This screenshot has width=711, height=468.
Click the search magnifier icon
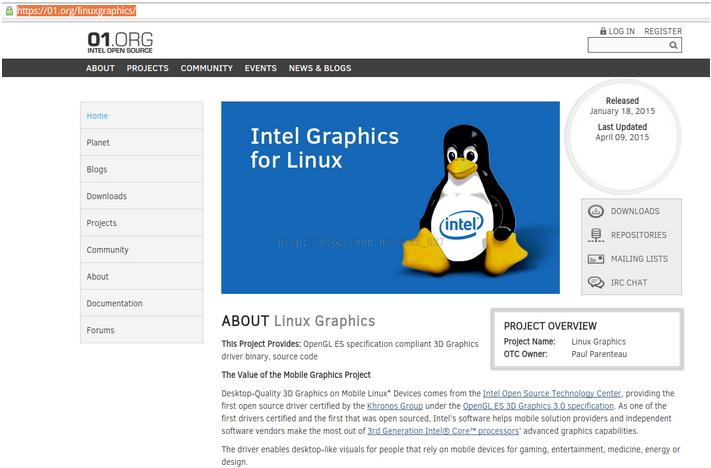[x=673, y=45]
